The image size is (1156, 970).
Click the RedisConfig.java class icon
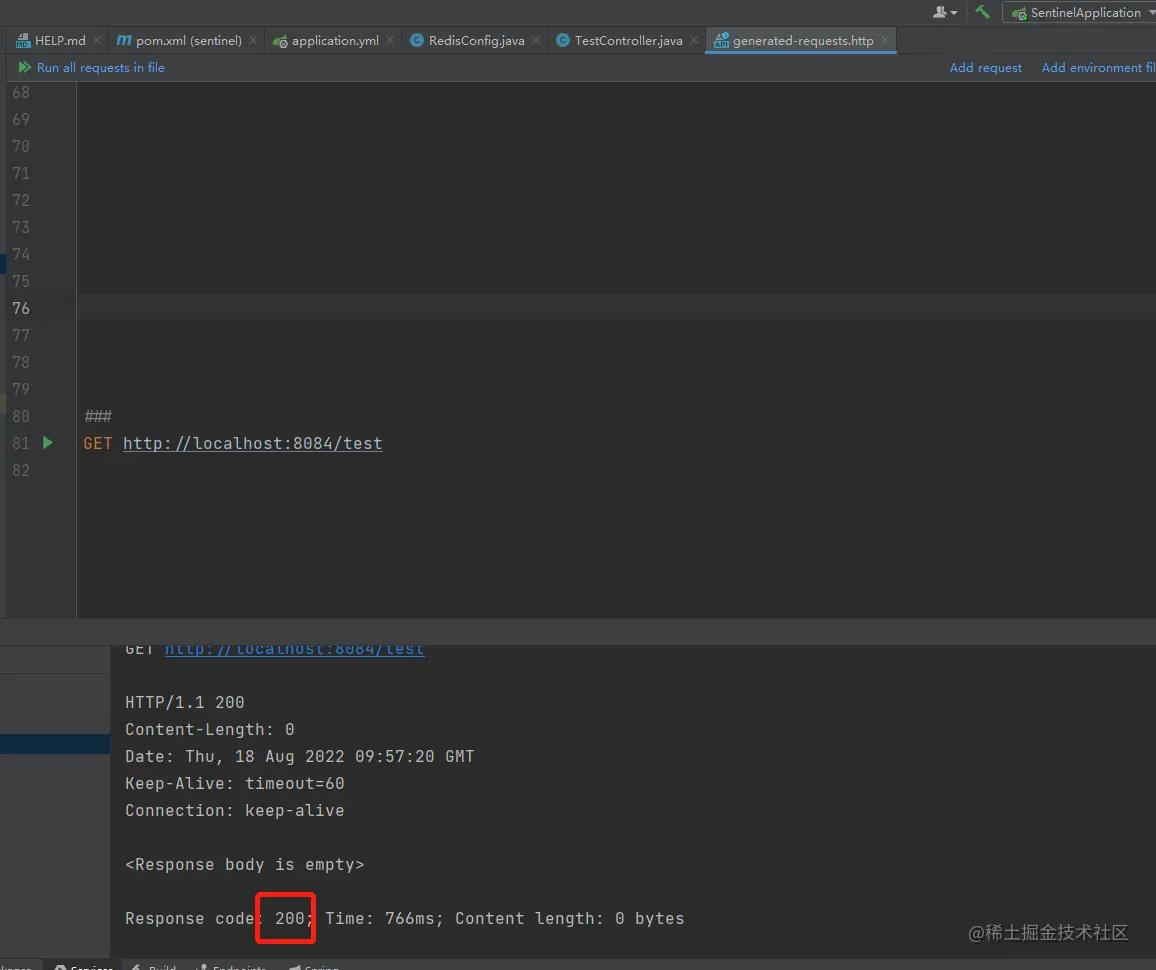417,41
